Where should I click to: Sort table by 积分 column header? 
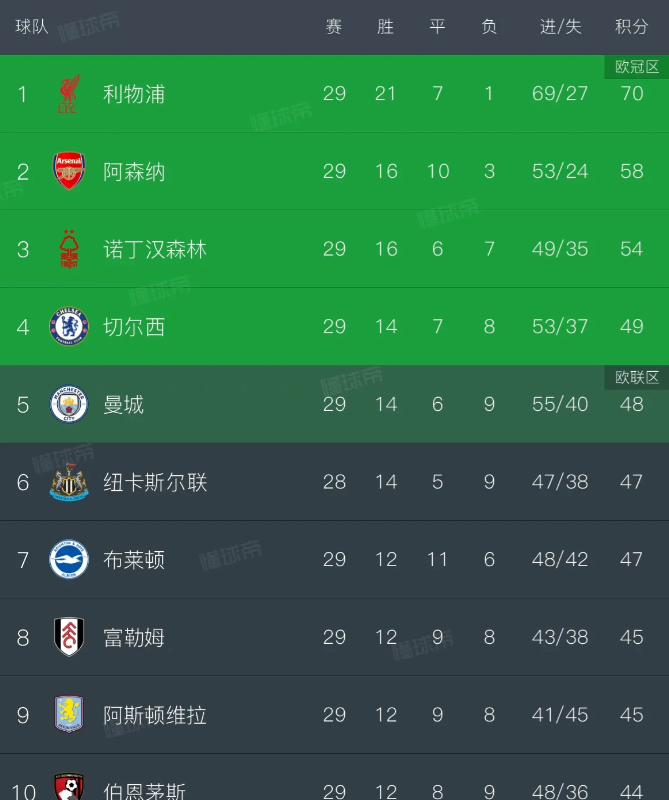click(x=632, y=27)
